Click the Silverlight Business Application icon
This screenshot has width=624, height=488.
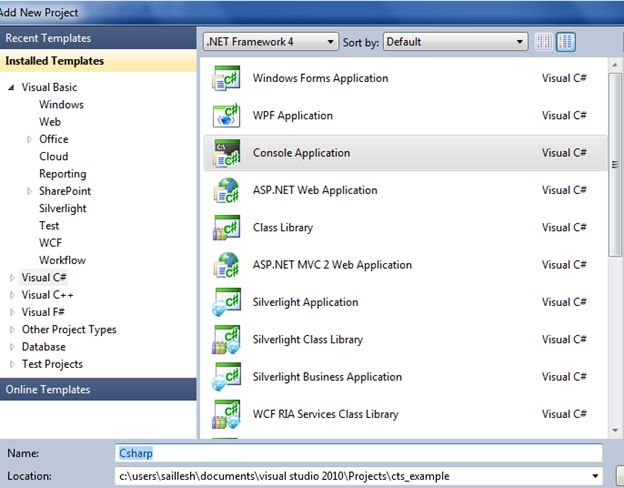[x=226, y=377]
